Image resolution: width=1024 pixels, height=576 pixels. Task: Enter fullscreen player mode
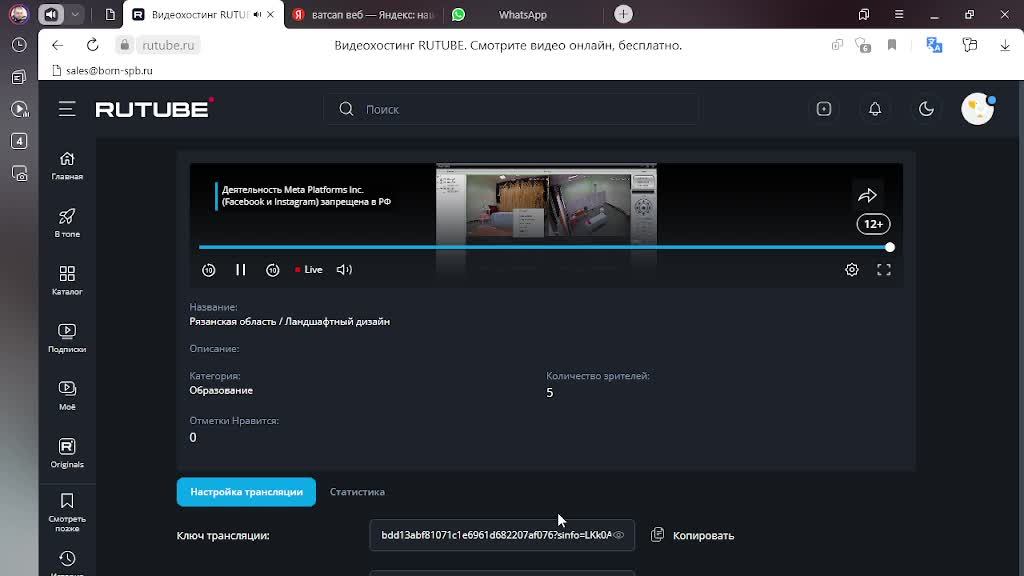884,270
